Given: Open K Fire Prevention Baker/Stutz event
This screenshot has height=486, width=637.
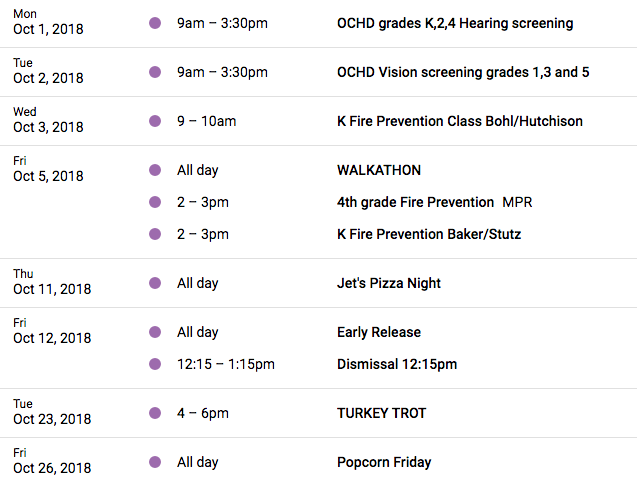Looking at the screenshot, I should point(429,234).
